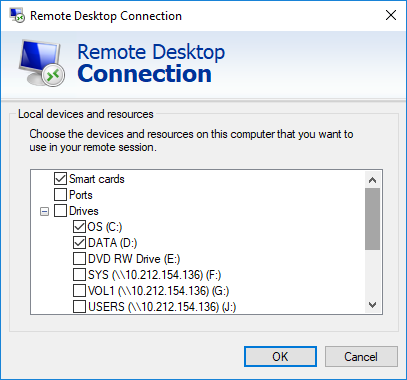This screenshot has width=407, height=380.
Task: Tick the Drives parent checkbox
Action: 60,211
